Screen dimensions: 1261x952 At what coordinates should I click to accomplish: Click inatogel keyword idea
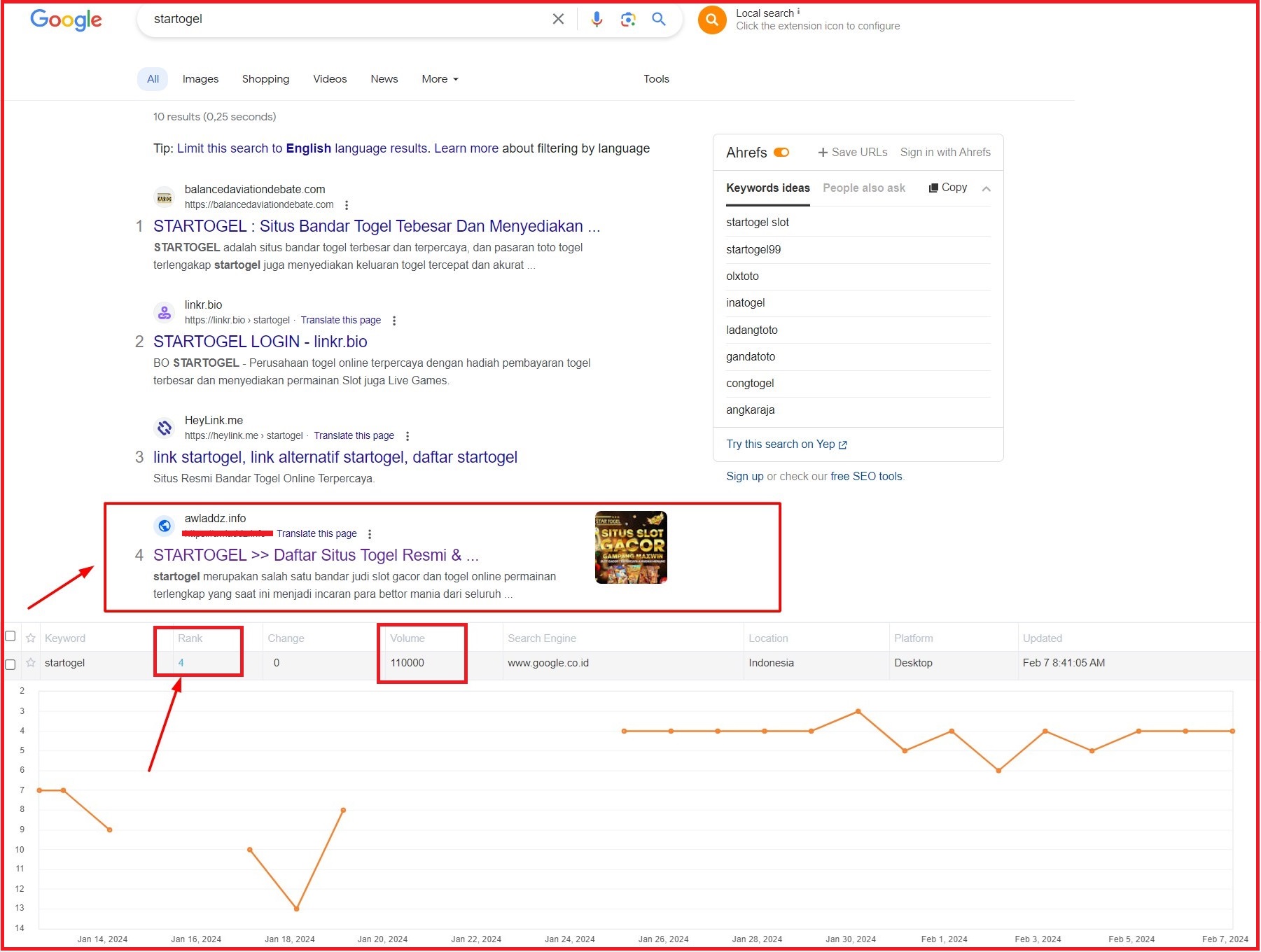point(746,303)
